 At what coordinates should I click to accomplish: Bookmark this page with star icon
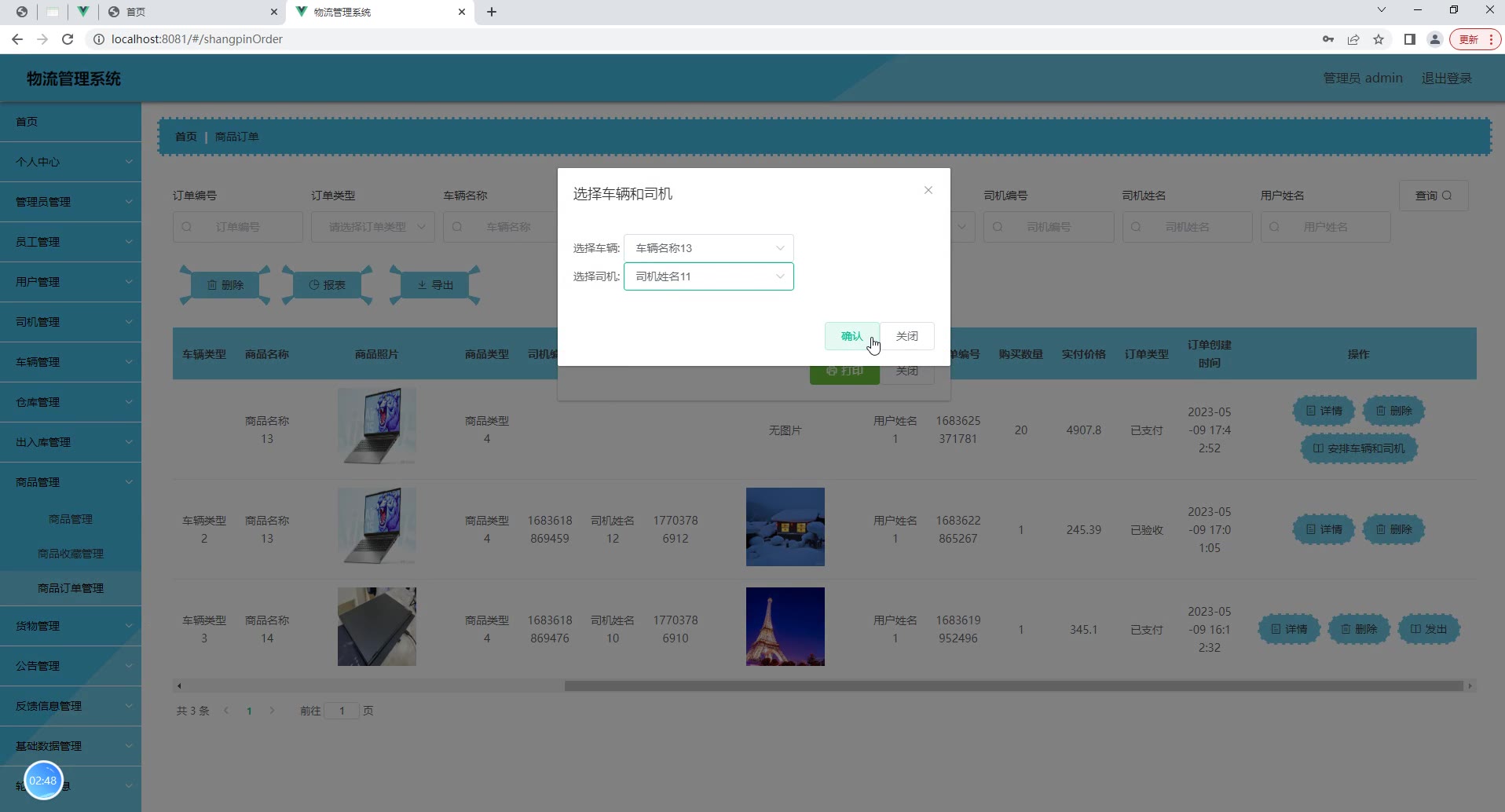pos(1379,39)
